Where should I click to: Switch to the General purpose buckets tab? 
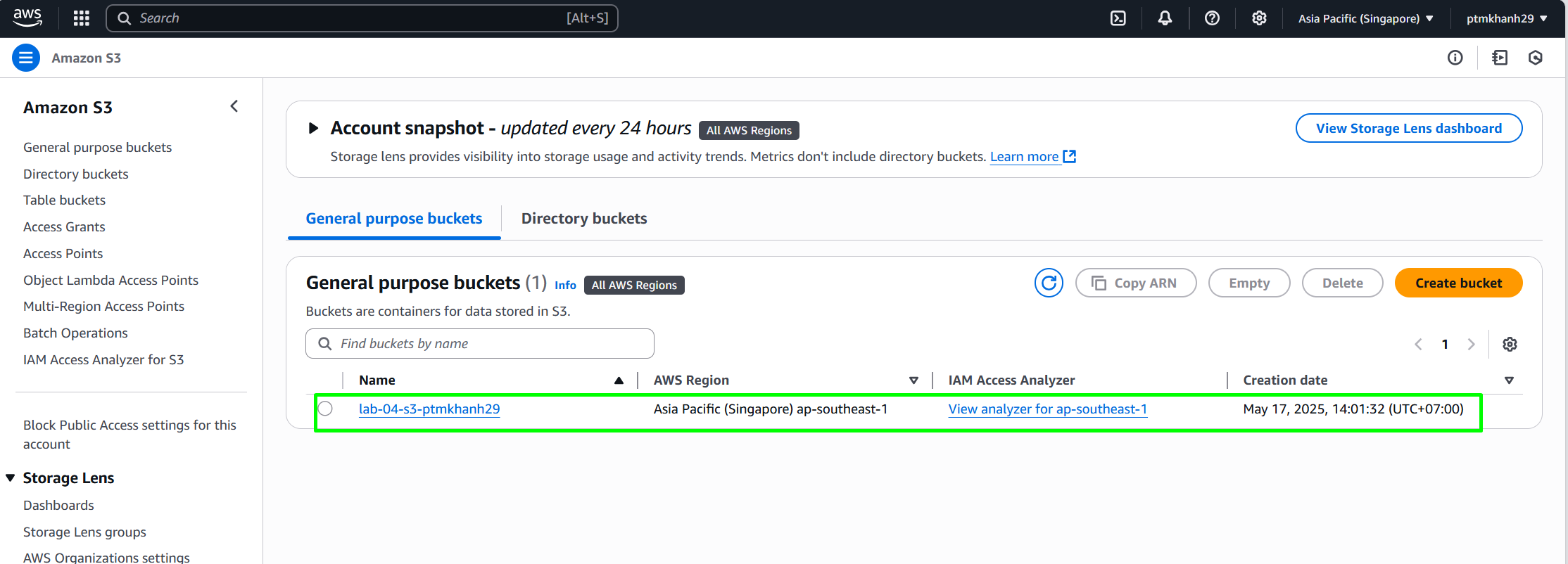coord(394,219)
